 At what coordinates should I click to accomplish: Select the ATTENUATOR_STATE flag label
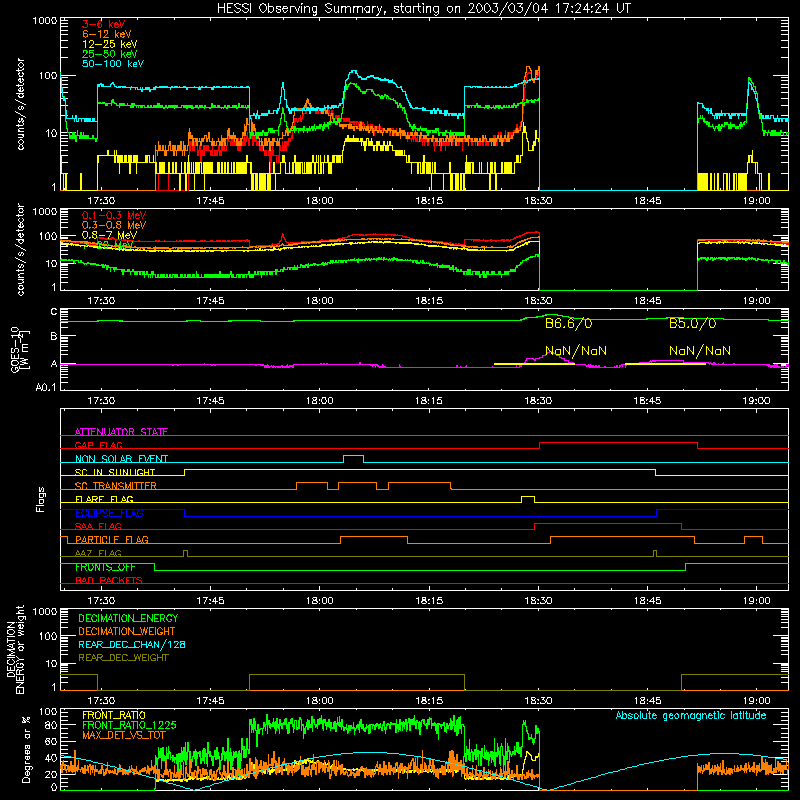(121, 432)
